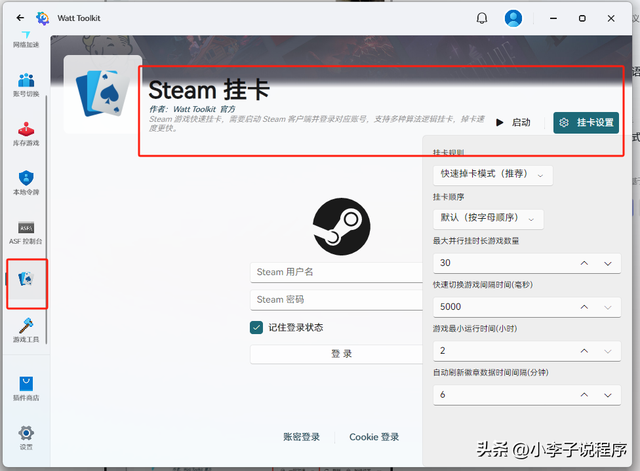Increase 自动刷新徽章数据时间间隔 value
640x471 pixels.
pos(584,395)
